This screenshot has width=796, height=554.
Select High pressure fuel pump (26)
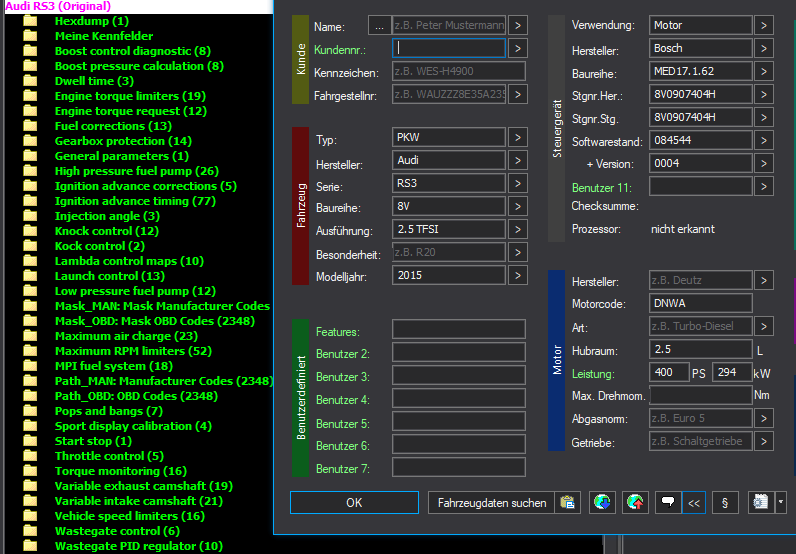coord(137,171)
